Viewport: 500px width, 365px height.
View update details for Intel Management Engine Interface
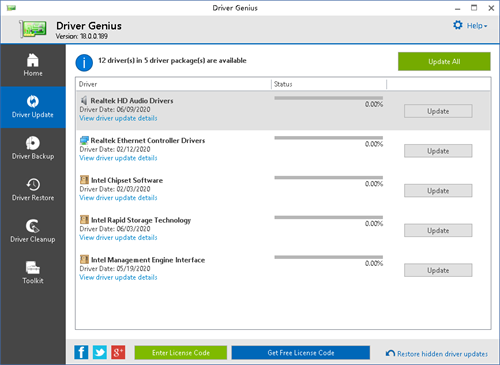point(118,277)
